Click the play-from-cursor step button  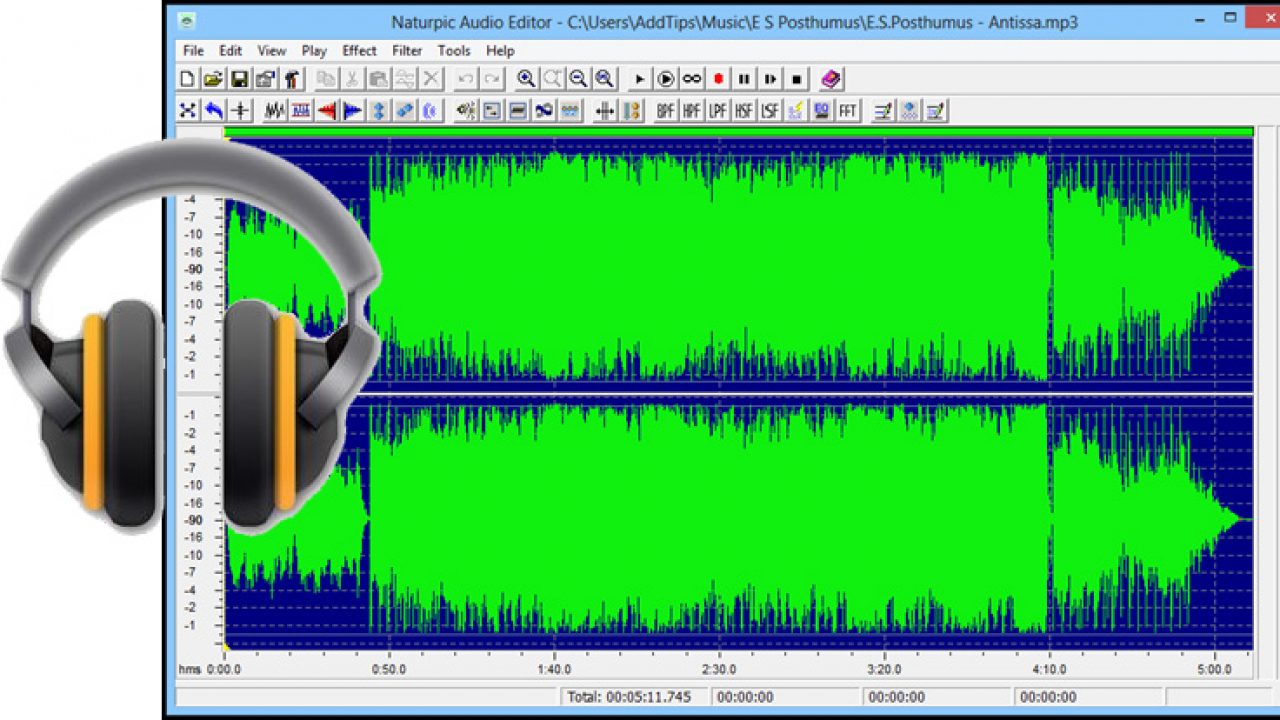770,79
